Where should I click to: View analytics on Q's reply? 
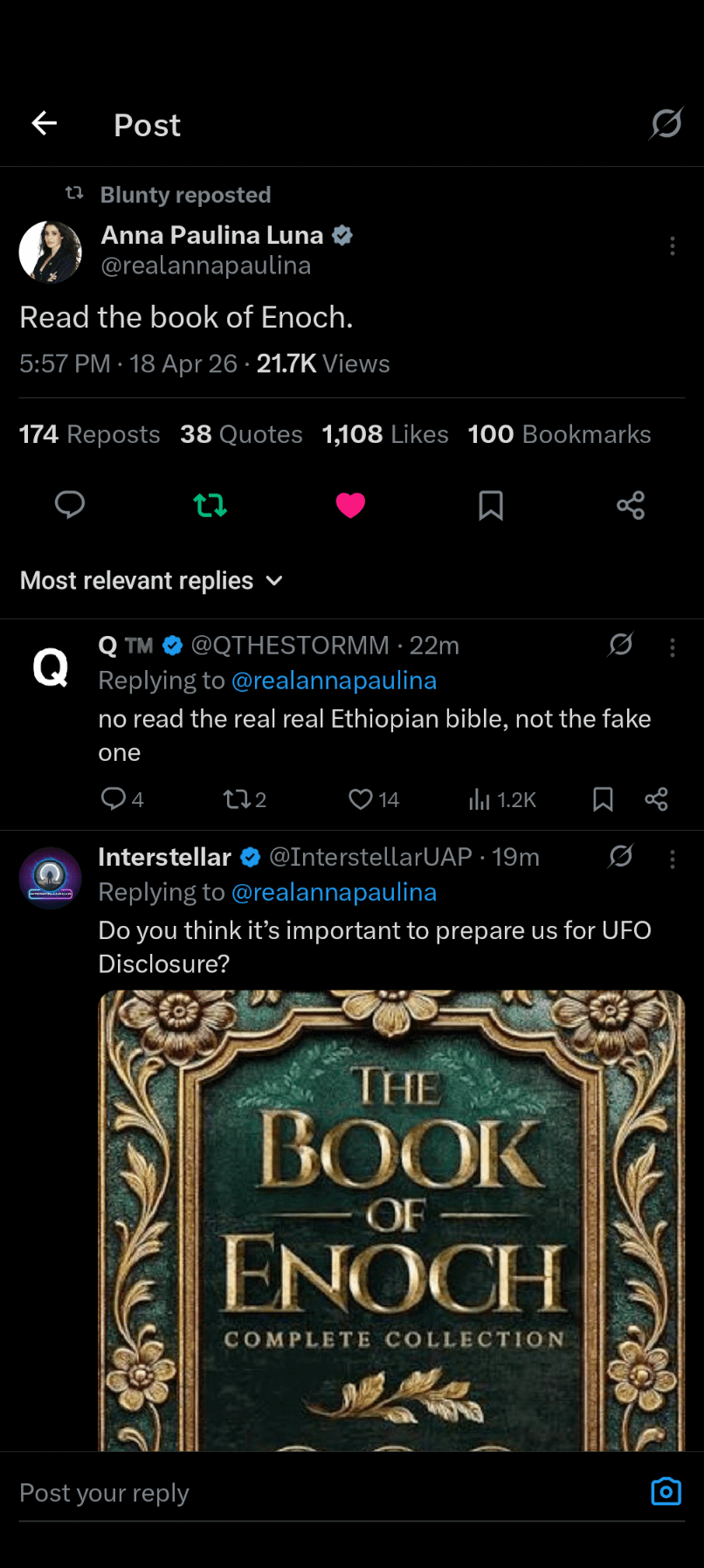(x=502, y=799)
